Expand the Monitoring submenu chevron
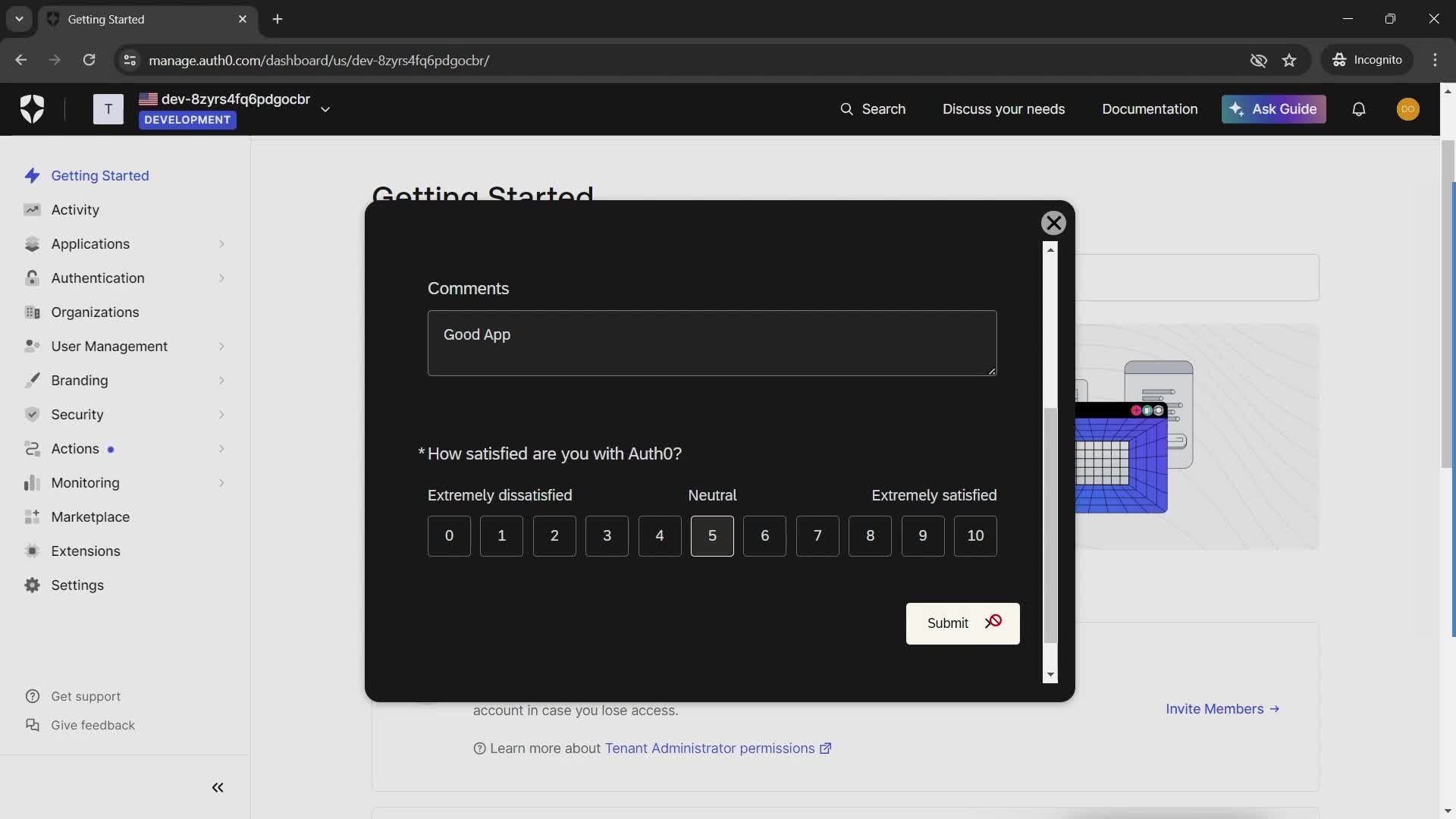This screenshot has height=819, width=1456. tap(221, 483)
